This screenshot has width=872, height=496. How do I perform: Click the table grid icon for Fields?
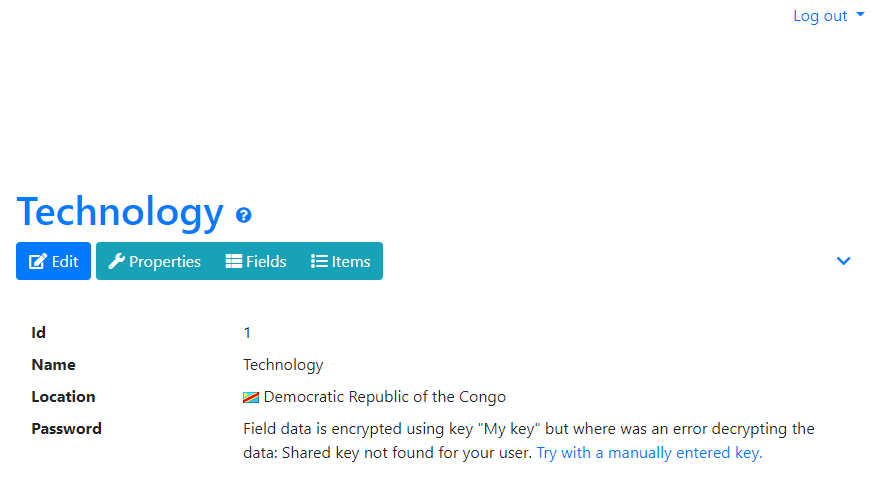click(234, 261)
